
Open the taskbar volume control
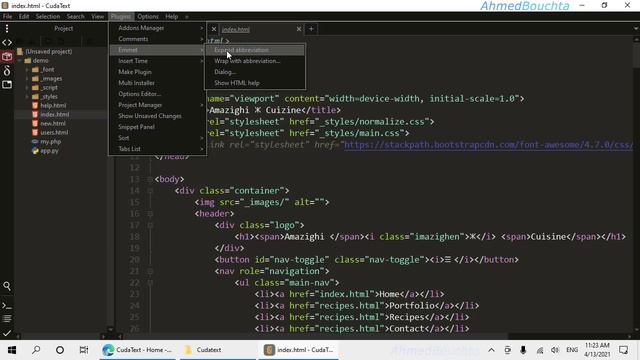click(555, 350)
